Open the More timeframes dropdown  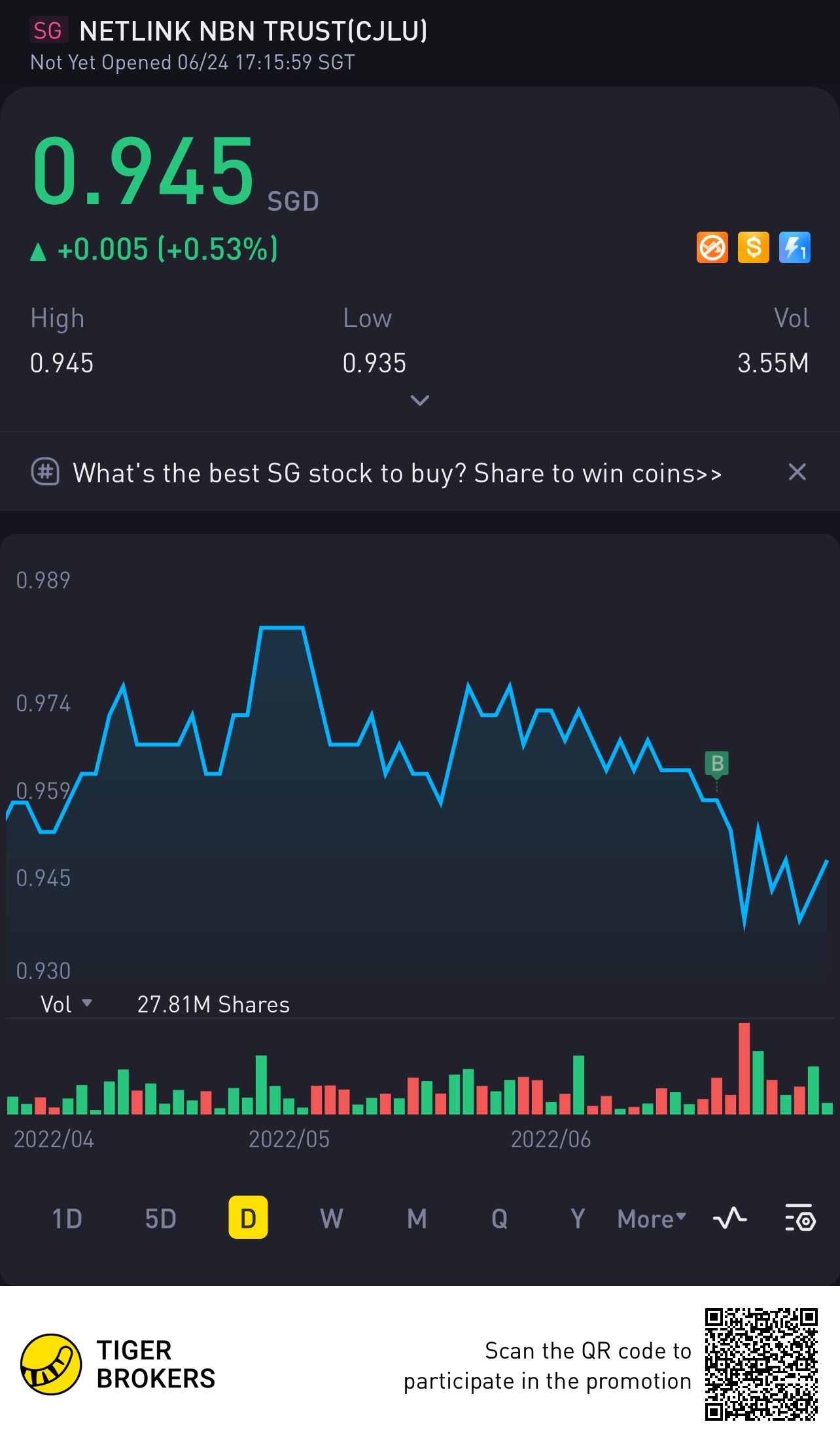pyautogui.click(x=652, y=1219)
